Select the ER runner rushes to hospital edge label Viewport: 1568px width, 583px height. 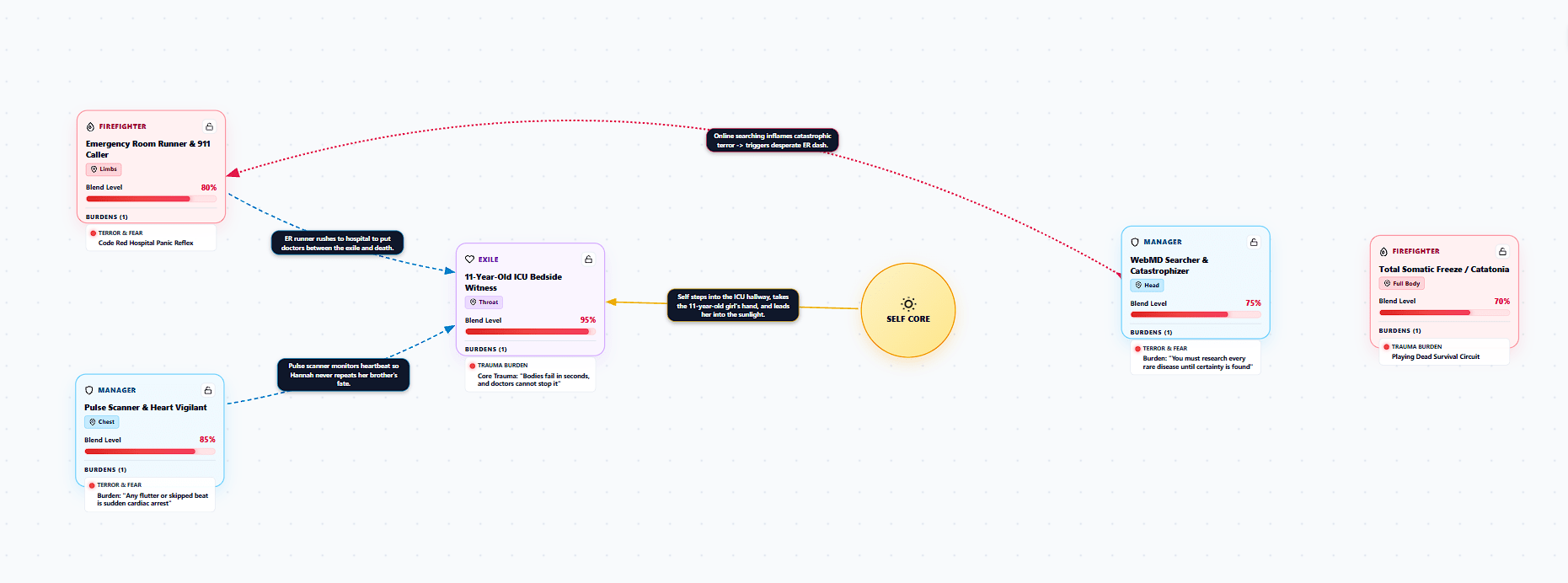(x=337, y=243)
